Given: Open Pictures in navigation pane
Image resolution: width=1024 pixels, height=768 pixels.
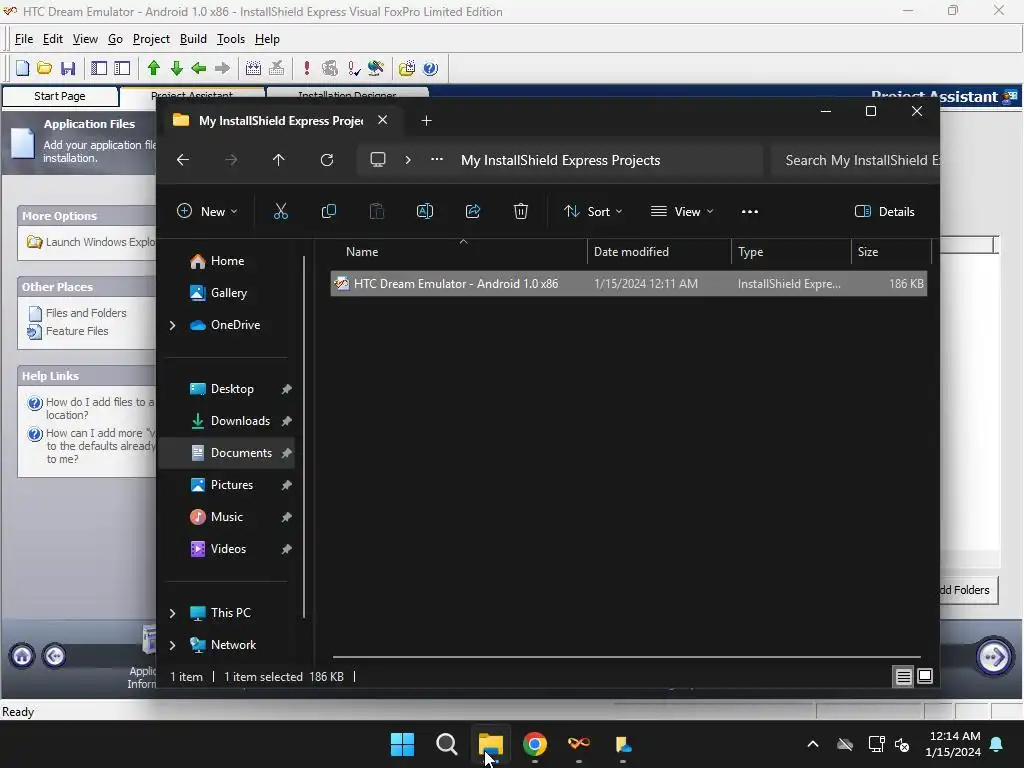Looking at the screenshot, I should 231,485.
